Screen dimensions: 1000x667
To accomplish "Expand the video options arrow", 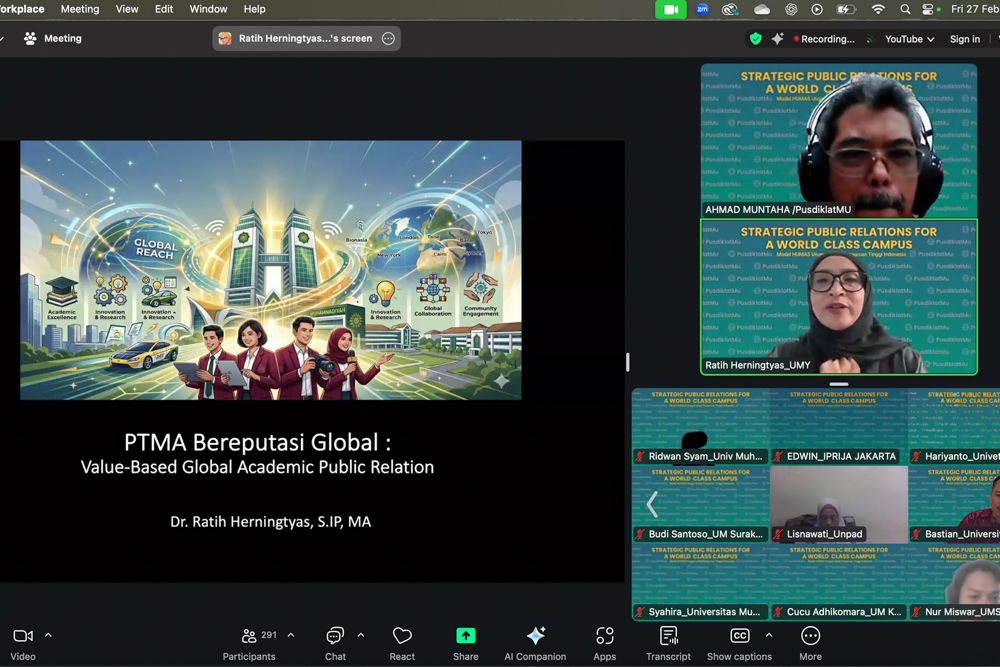I will pyautogui.click(x=48, y=635).
